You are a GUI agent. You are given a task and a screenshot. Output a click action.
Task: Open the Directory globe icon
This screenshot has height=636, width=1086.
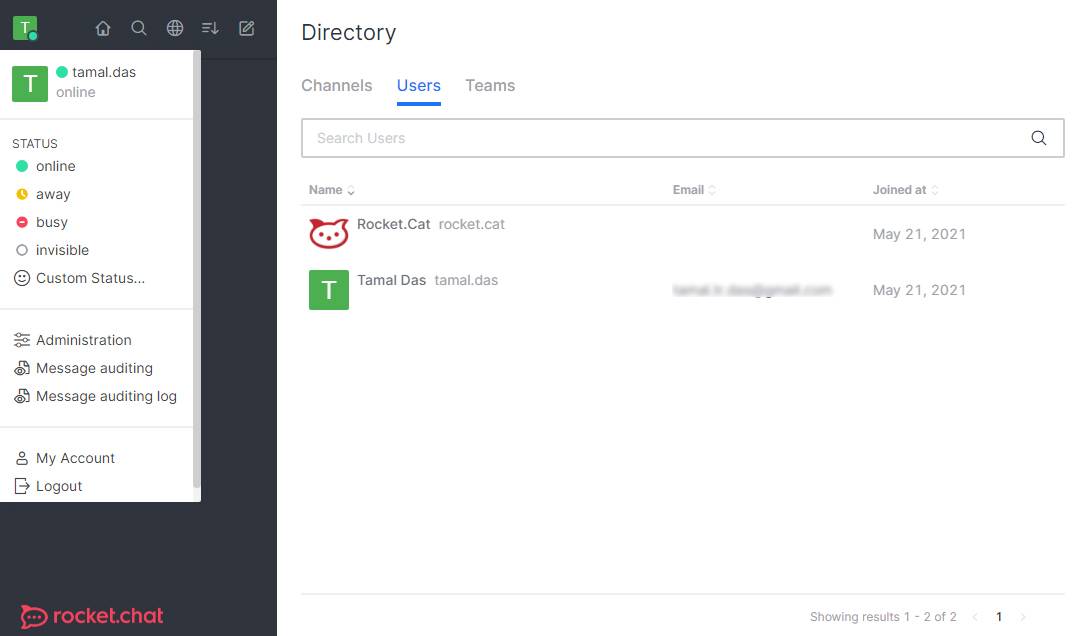175,28
